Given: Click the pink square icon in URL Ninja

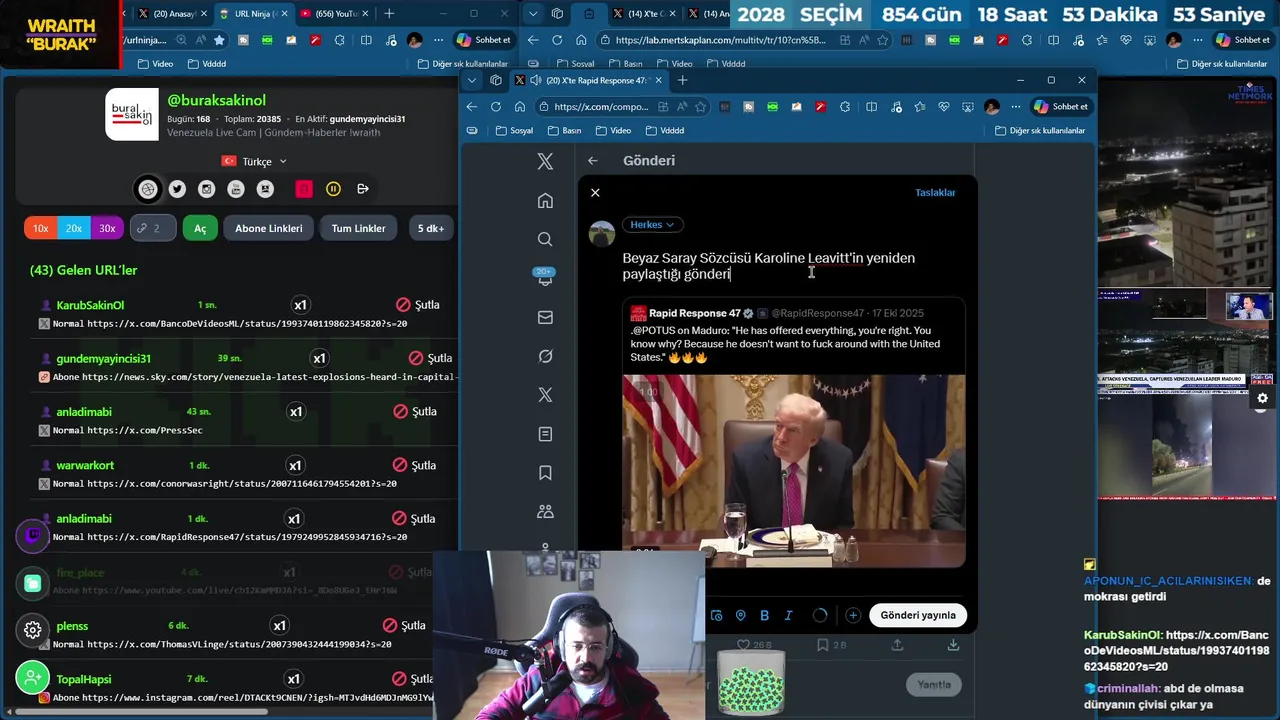Looking at the screenshot, I should pos(304,189).
